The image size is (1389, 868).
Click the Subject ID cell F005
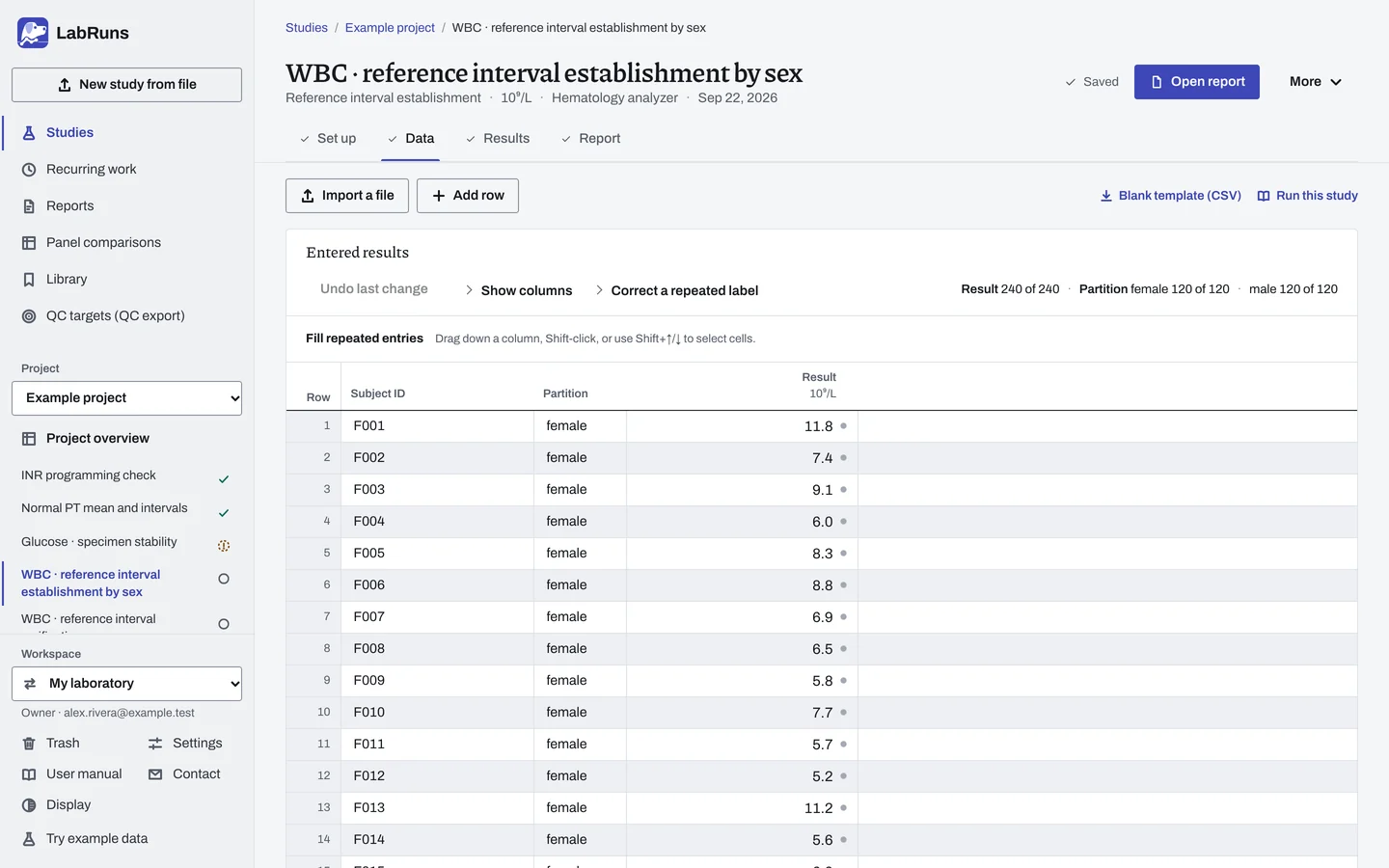pyautogui.click(x=438, y=554)
